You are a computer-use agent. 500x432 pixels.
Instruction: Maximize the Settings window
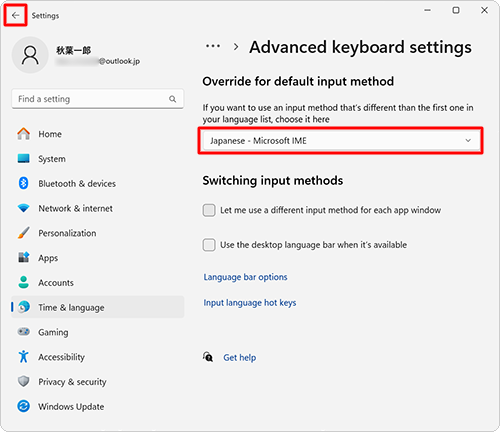point(456,10)
